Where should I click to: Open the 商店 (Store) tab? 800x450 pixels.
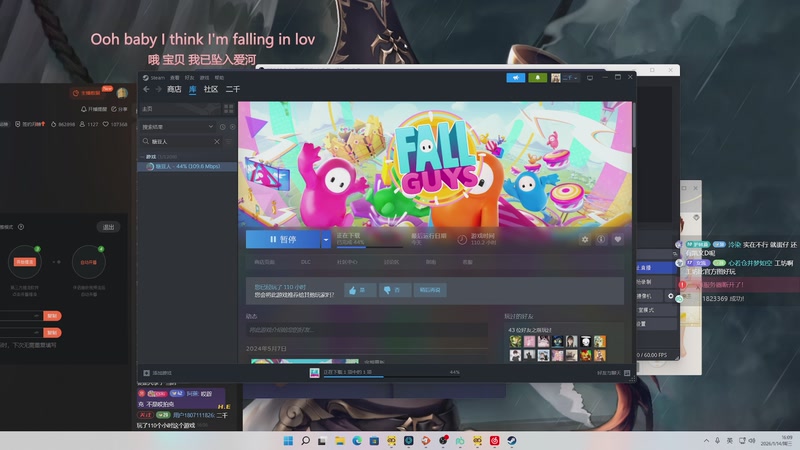pos(174,89)
